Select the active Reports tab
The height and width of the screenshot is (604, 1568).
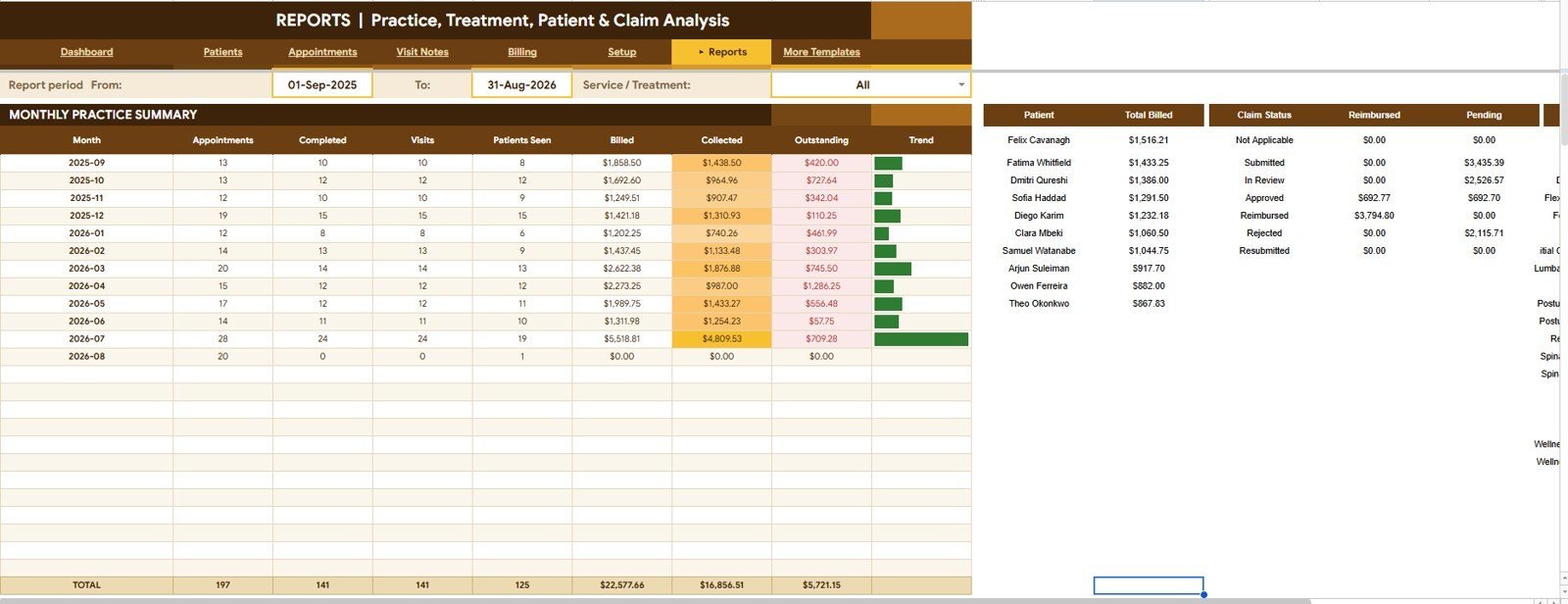(722, 52)
